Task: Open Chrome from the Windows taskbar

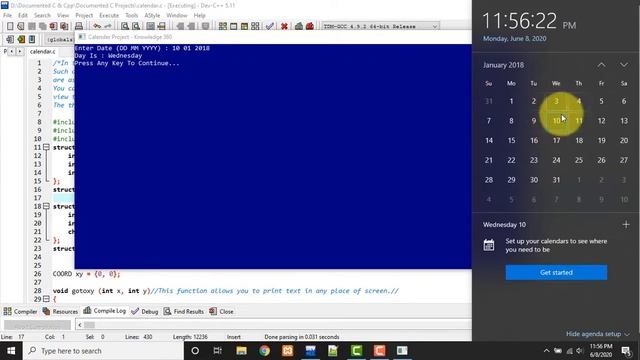Action: 264,351
